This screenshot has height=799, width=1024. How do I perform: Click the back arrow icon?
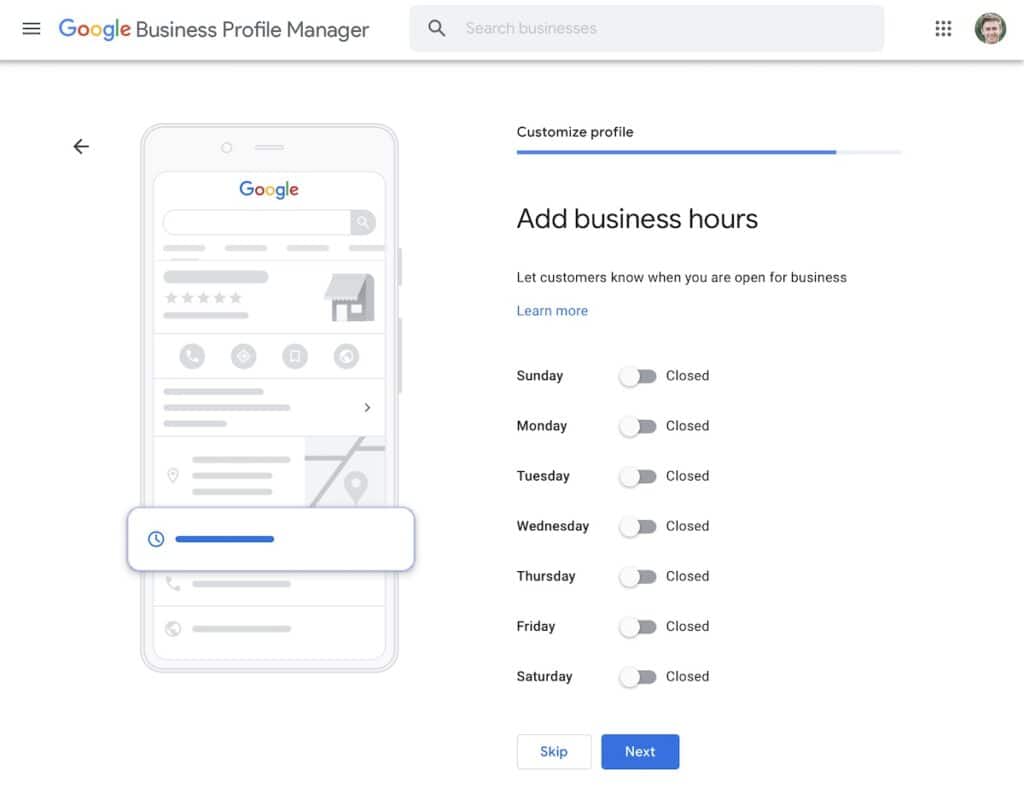point(81,147)
